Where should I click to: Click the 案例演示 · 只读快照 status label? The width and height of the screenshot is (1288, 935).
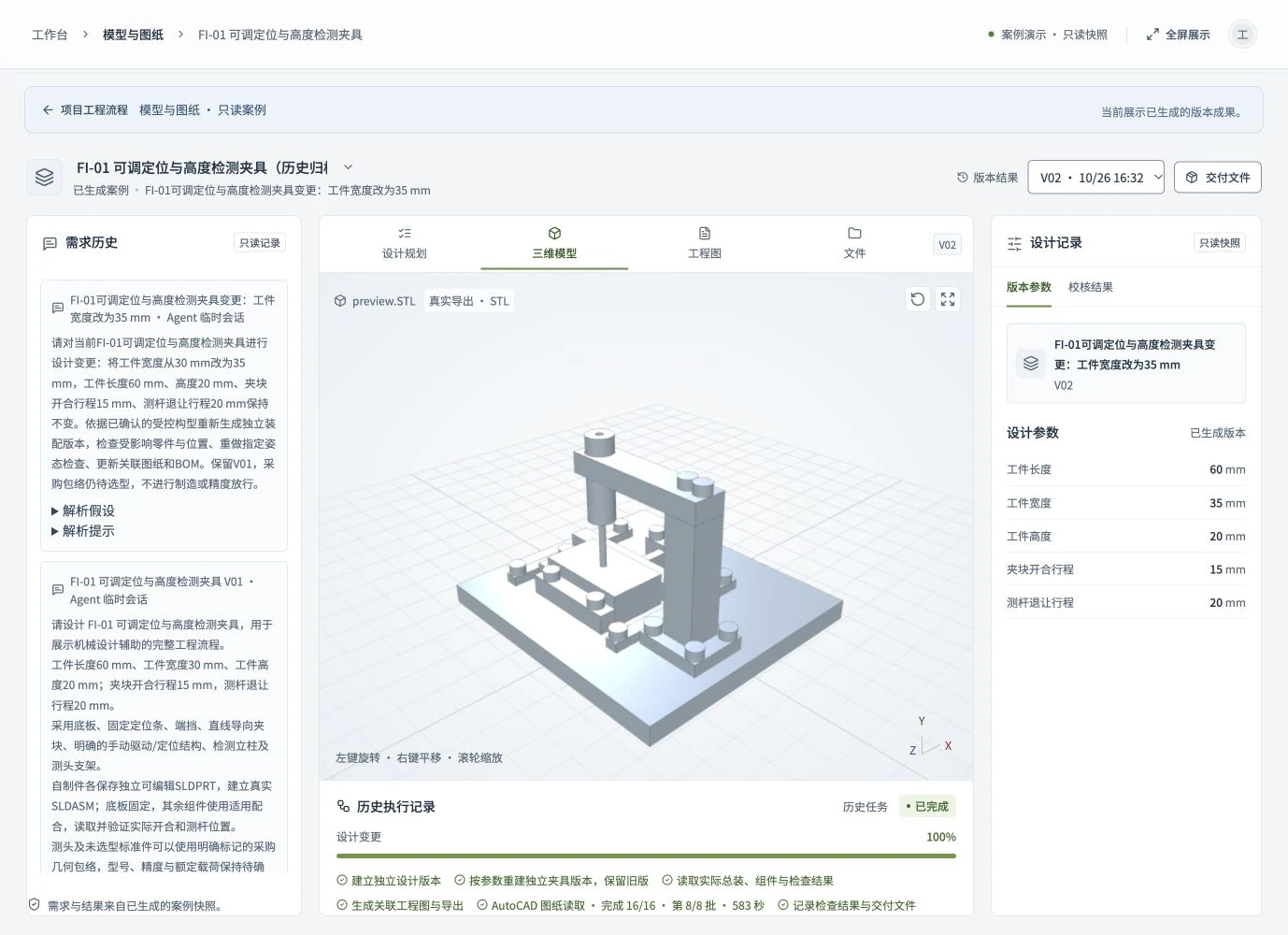coord(1048,35)
